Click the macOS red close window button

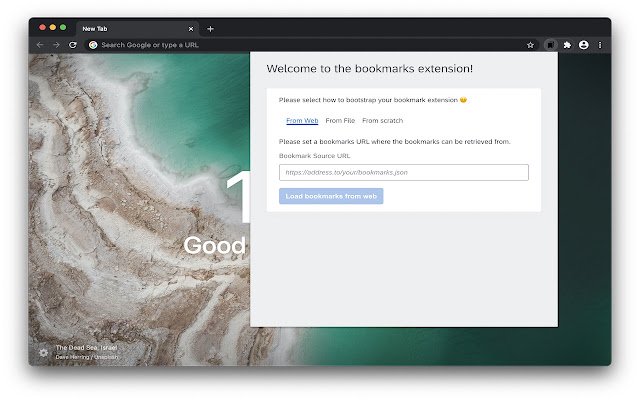[x=42, y=27]
